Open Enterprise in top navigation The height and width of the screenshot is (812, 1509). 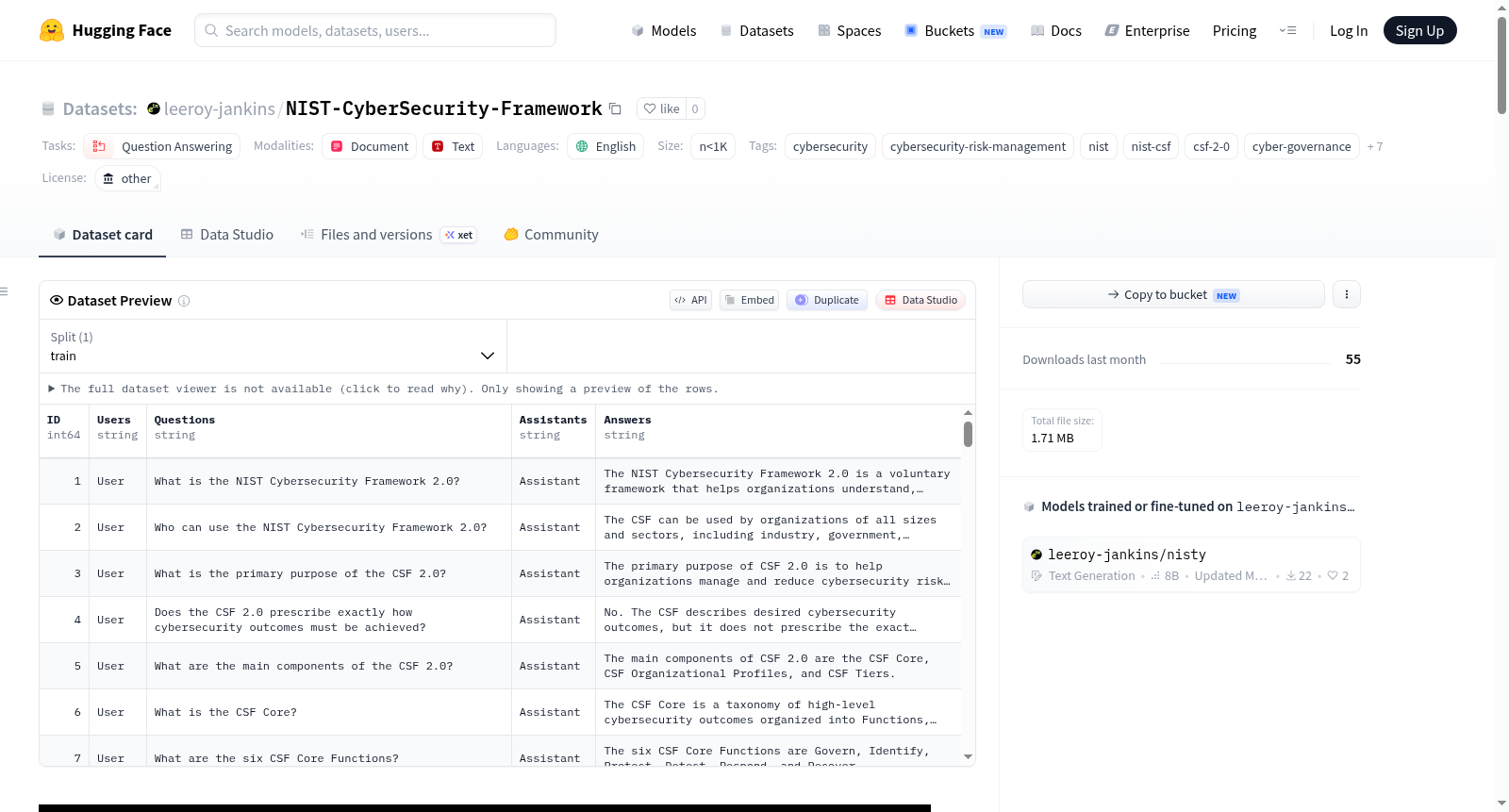pyautogui.click(x=1147, y=30)
